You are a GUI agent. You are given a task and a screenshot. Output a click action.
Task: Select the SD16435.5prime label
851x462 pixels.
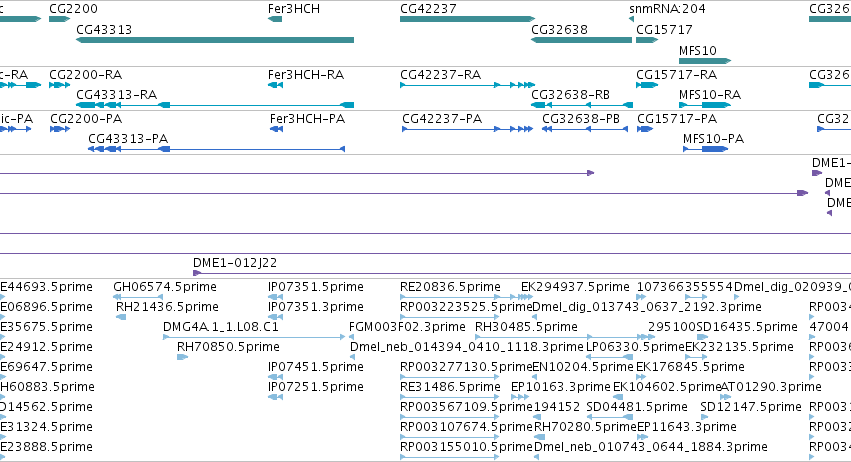pyautogui.click(x=747, y=327)
